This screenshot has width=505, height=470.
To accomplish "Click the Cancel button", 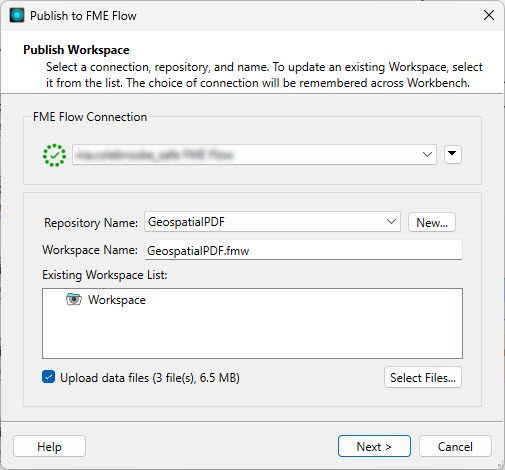I will pyautogui.click(x=455, y=446).
